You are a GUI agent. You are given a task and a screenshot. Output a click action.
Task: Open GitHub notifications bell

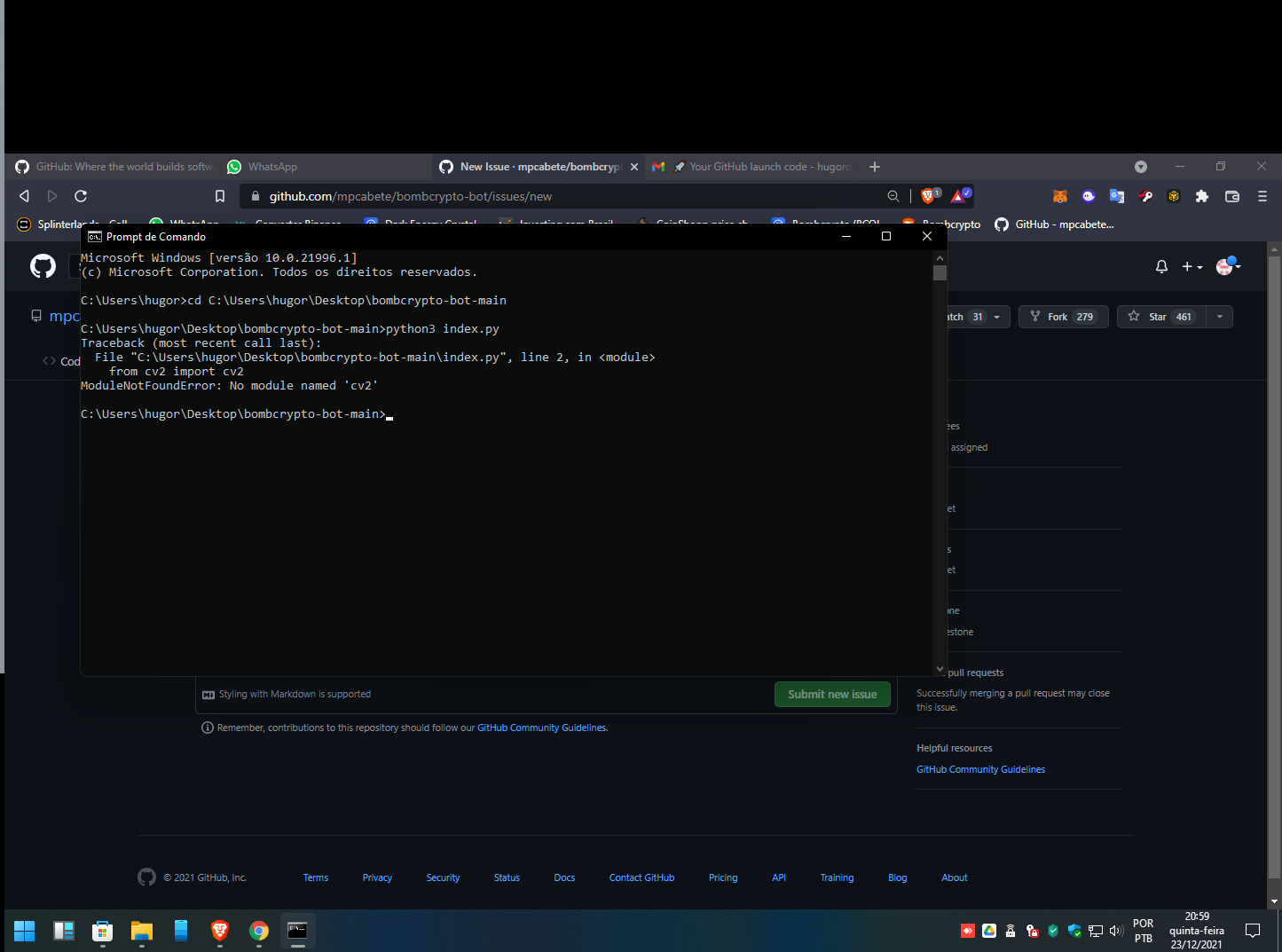click(1161, 266)
